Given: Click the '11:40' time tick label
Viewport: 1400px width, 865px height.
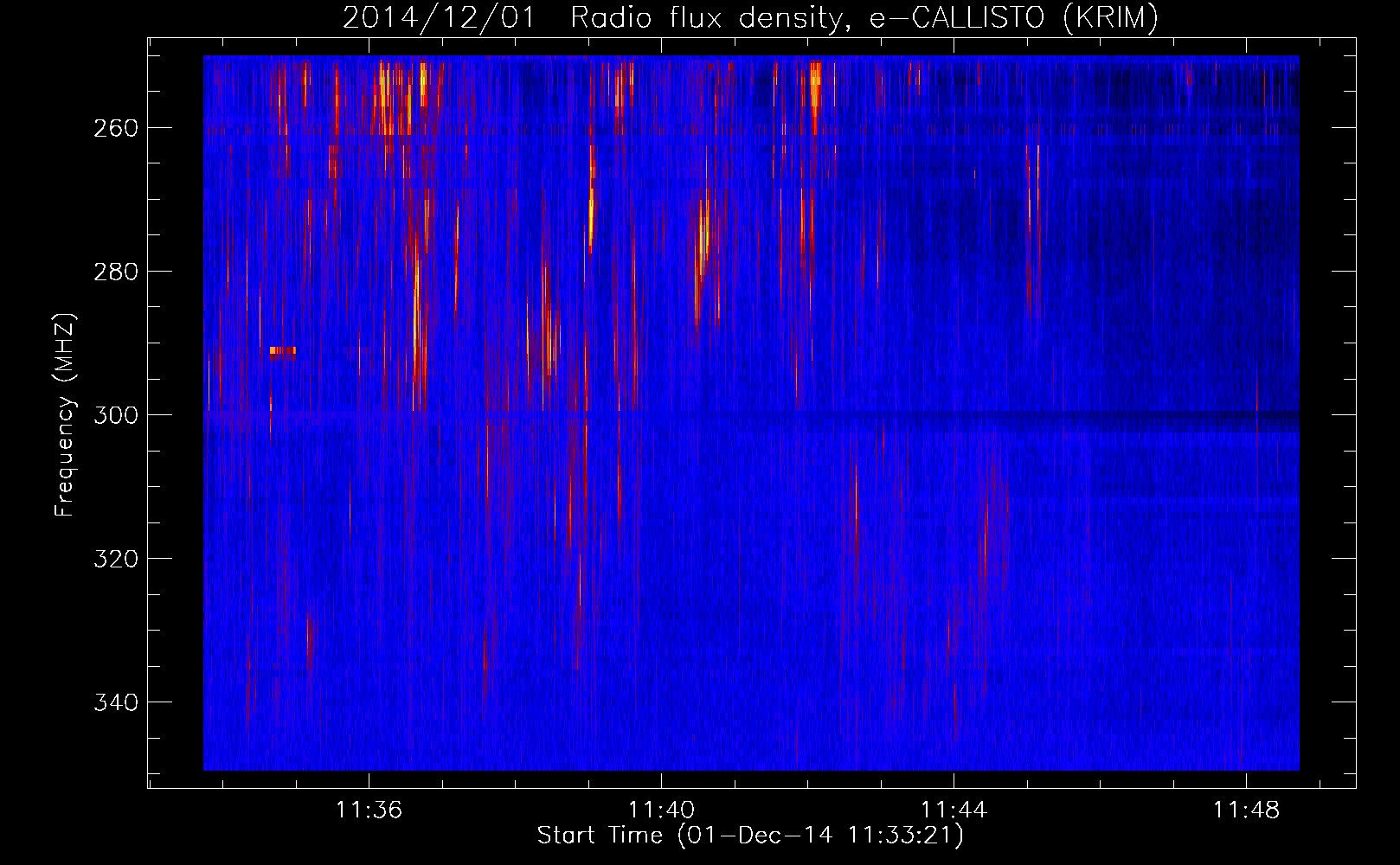Looking at the screenshot, I should (661, 811).
